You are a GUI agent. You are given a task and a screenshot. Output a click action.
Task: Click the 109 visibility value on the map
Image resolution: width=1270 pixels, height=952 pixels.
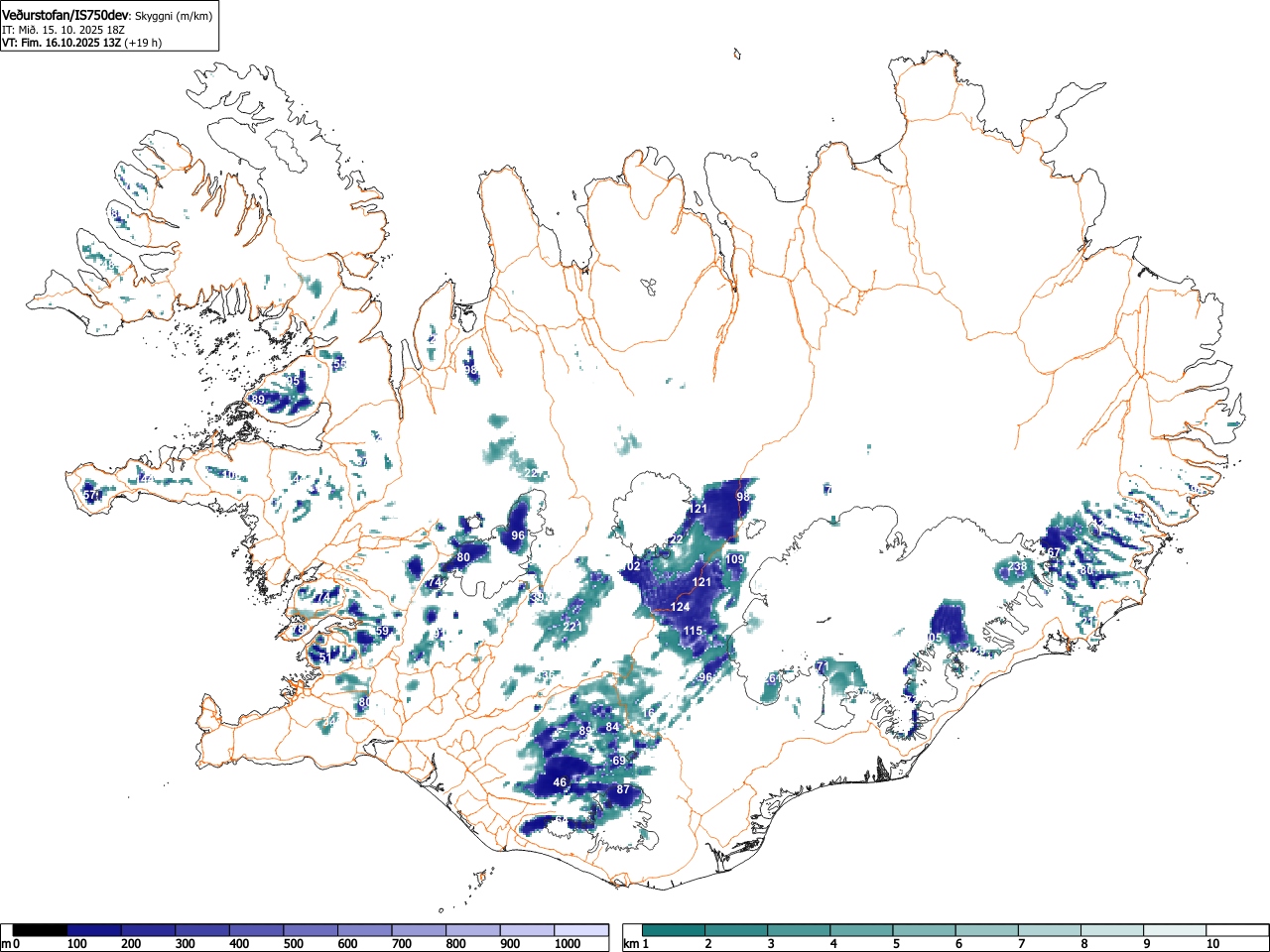point(734,560)
